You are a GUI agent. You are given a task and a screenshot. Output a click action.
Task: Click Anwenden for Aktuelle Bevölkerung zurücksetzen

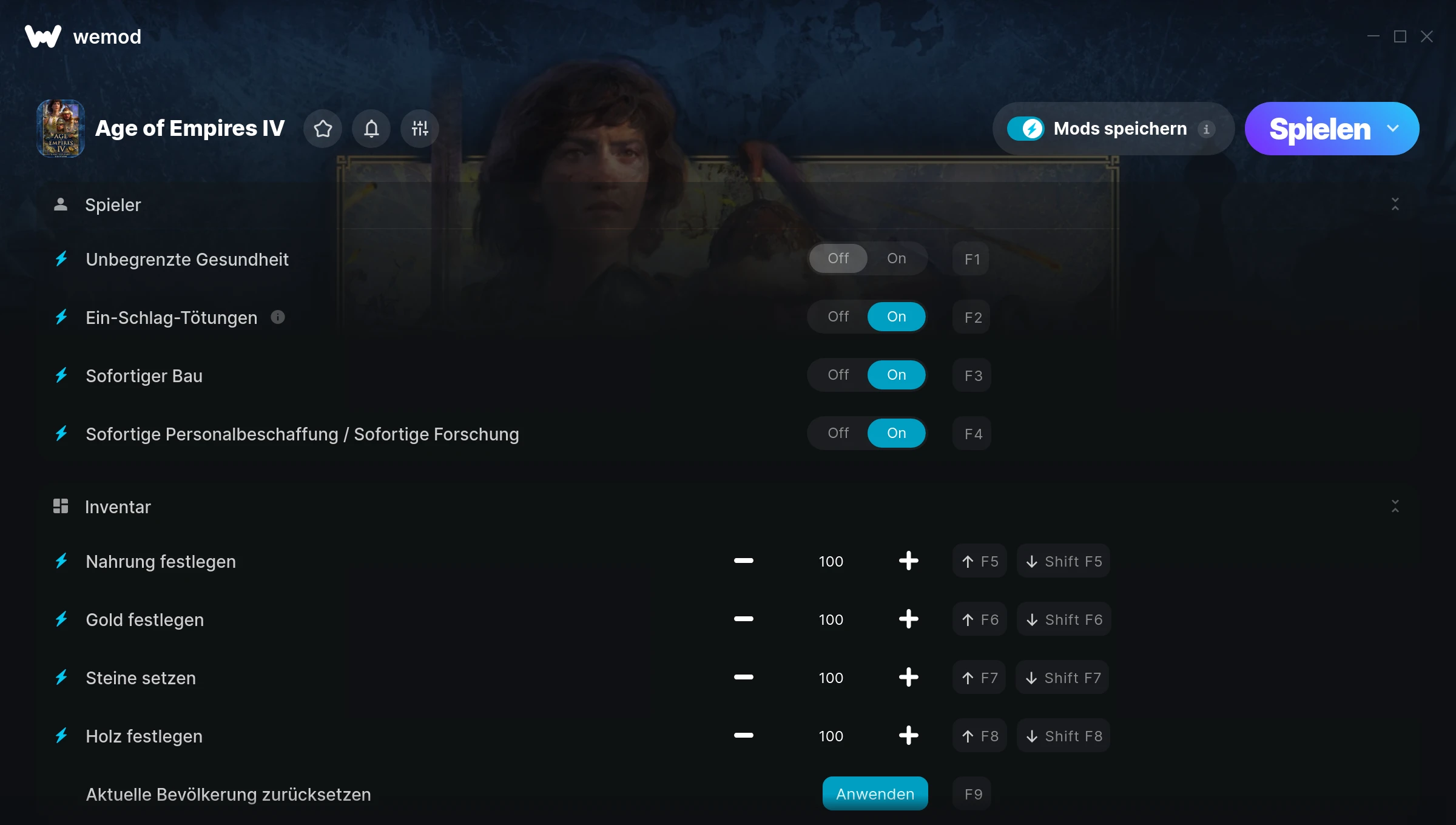[875, 794]
